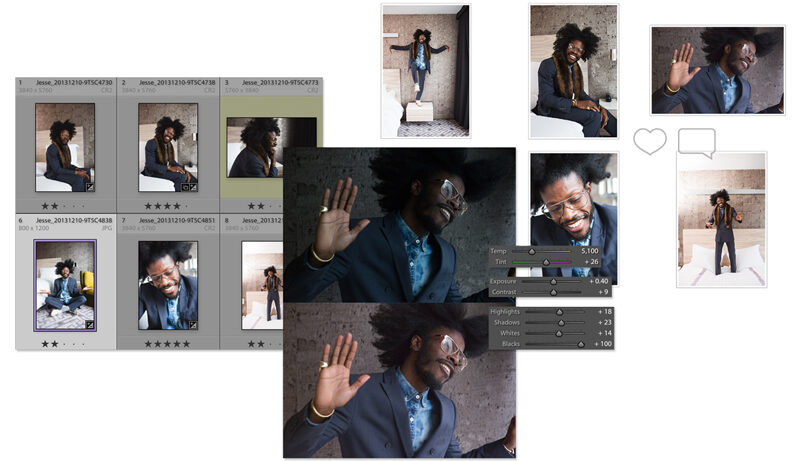Image resolution: width=800 pixels, height=461 pixels.
Task: Open landscape collage photo of man waving hand
Action: coord(717,70)
